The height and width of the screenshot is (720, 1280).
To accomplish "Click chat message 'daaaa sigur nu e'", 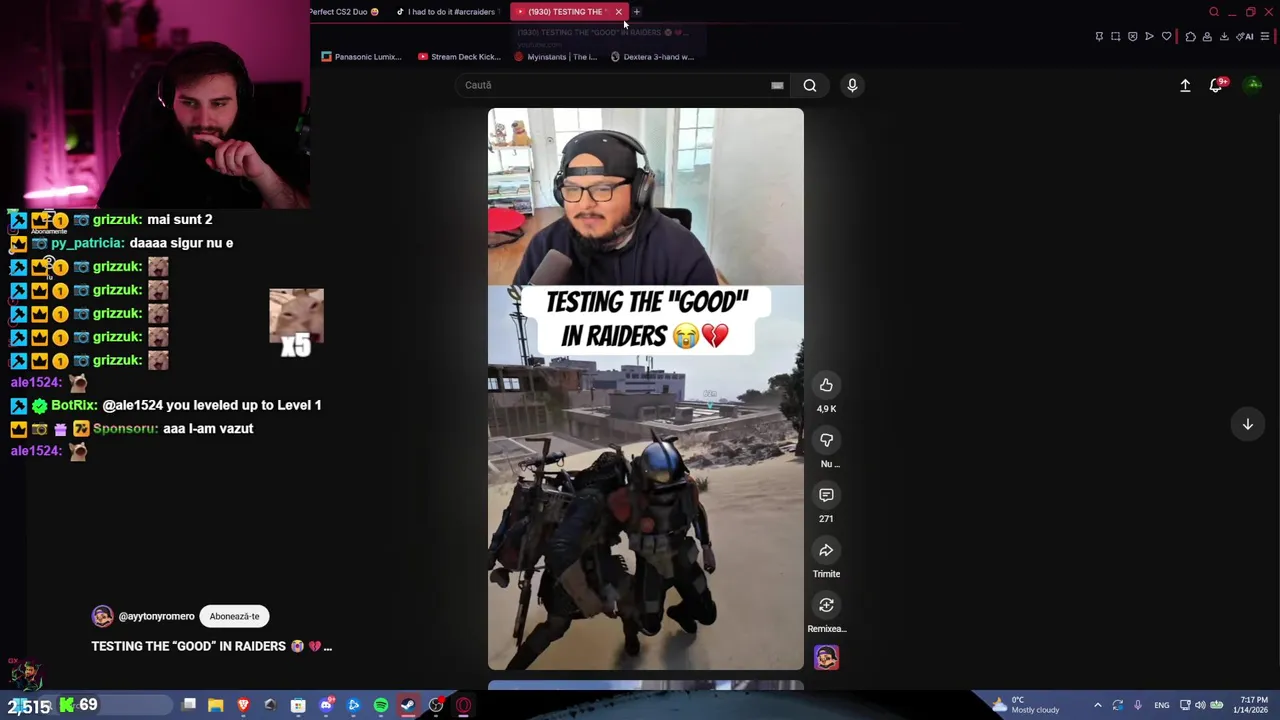I will coord(181,243).
